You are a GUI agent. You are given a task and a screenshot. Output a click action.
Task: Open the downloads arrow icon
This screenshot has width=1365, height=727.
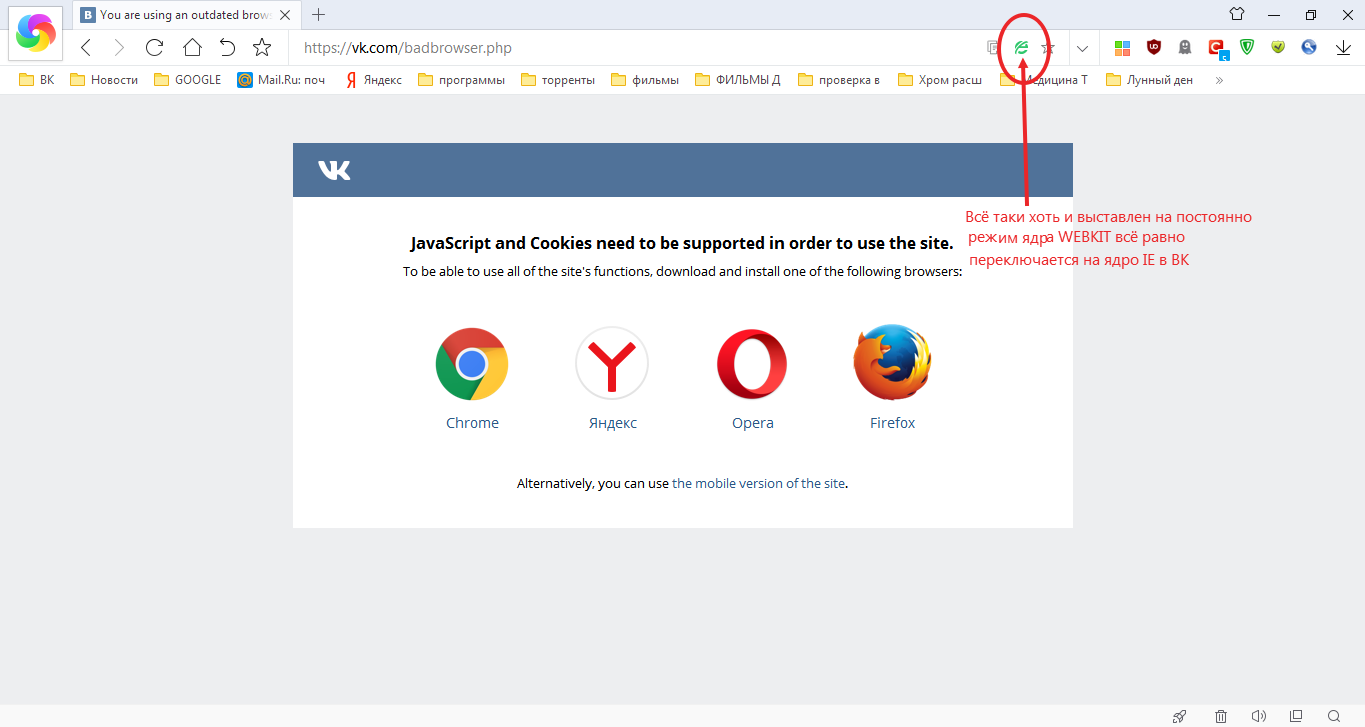[1343, 47]
